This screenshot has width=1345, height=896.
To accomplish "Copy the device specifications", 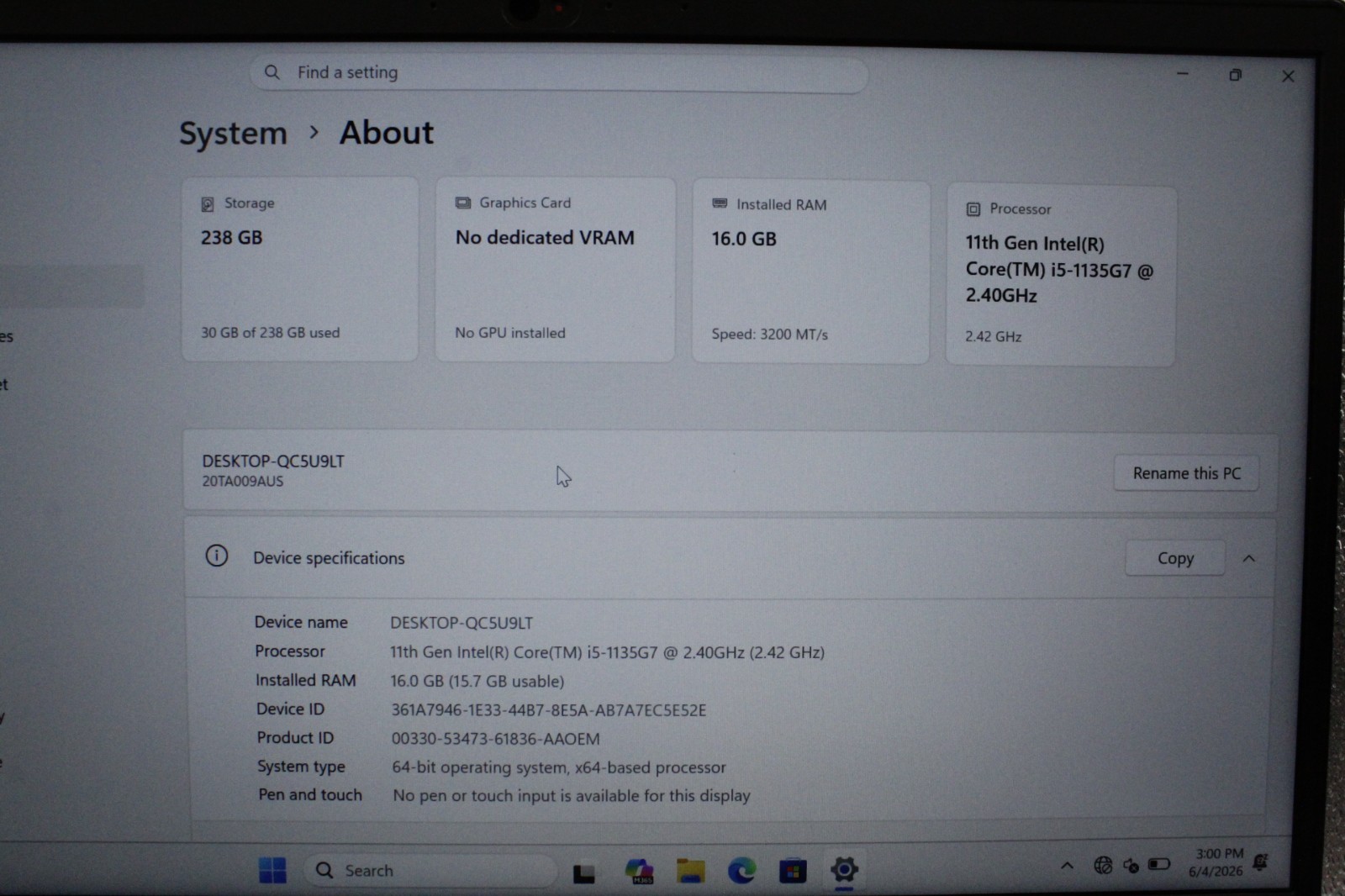I will (x=1175, y=558).
